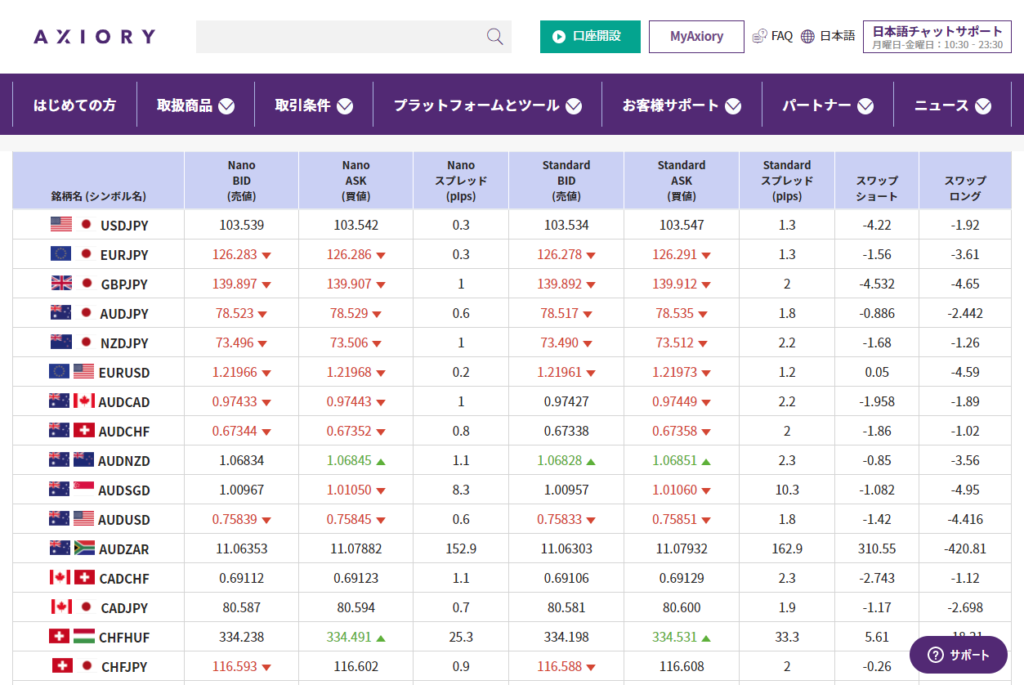Click the AUDZAR swap short value 310.55
This screenshot has height=685, width=1024.
876,548
